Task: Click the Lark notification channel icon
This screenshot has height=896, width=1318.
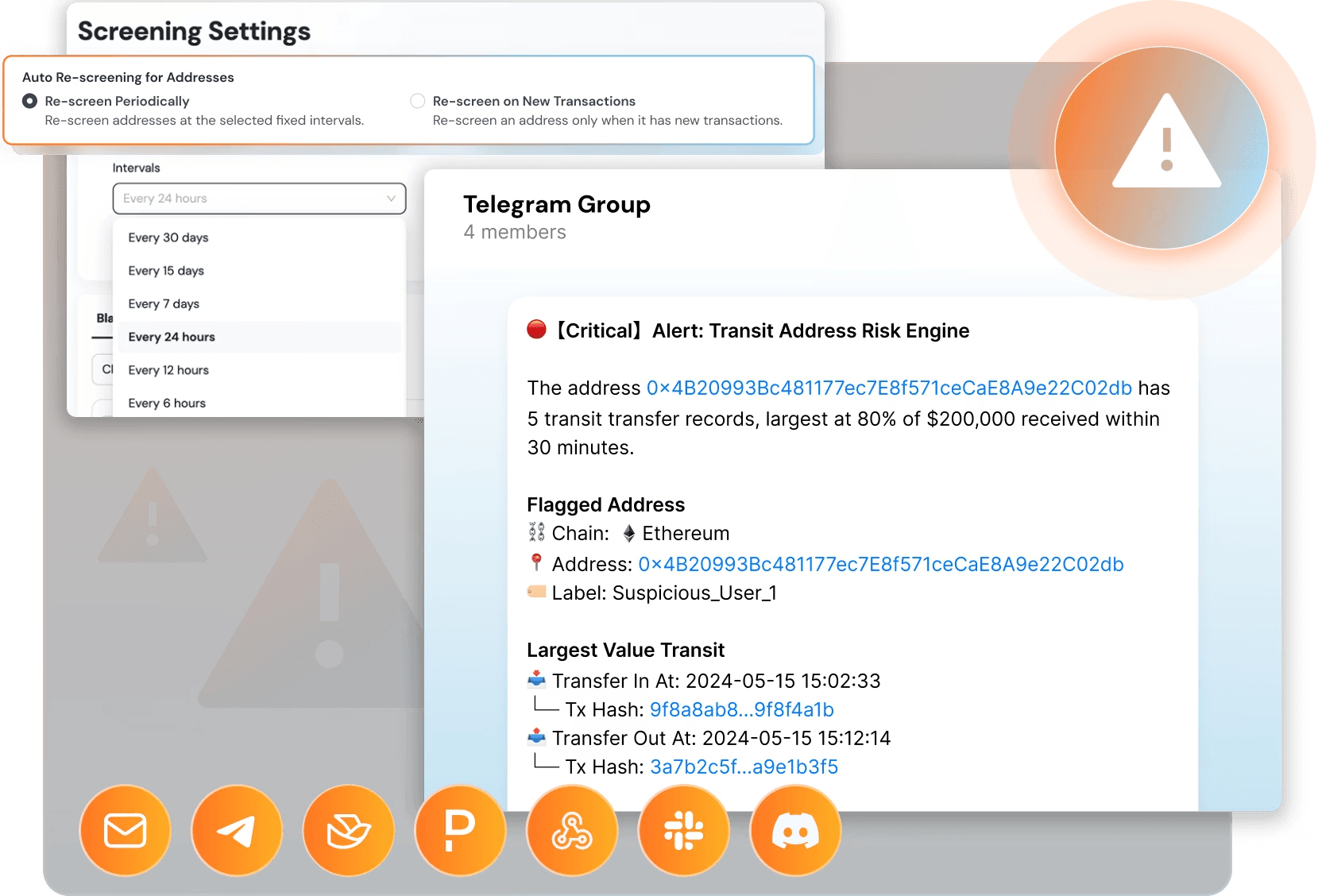Action: tap(348, 829)
